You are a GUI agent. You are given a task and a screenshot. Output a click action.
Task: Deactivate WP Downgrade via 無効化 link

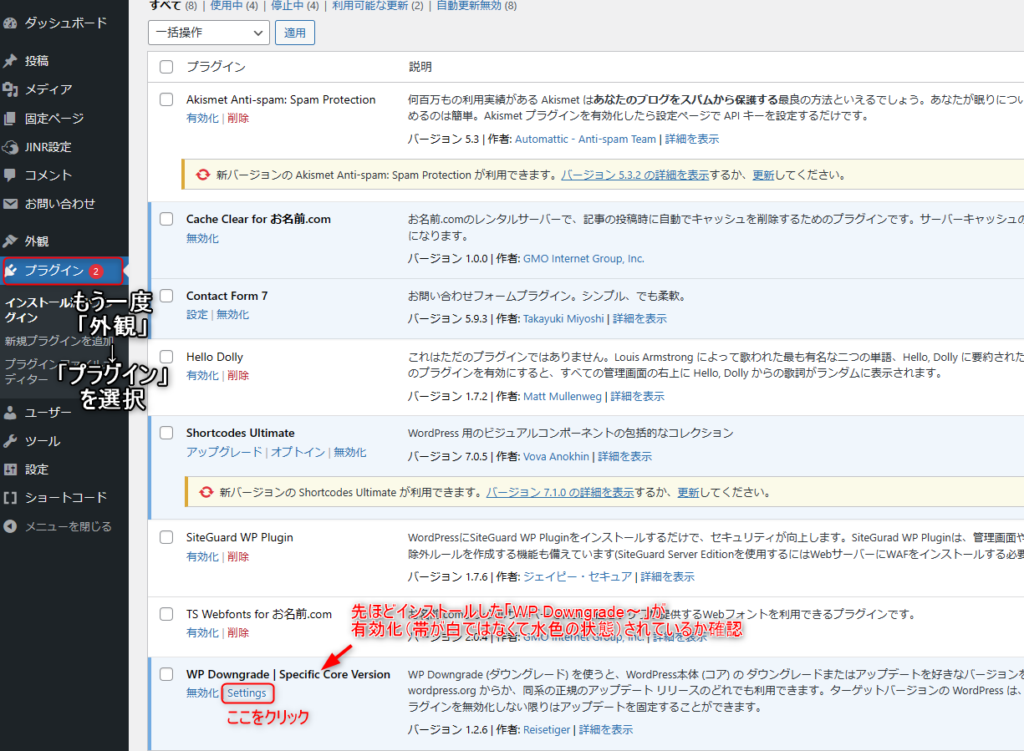[202, 693]
